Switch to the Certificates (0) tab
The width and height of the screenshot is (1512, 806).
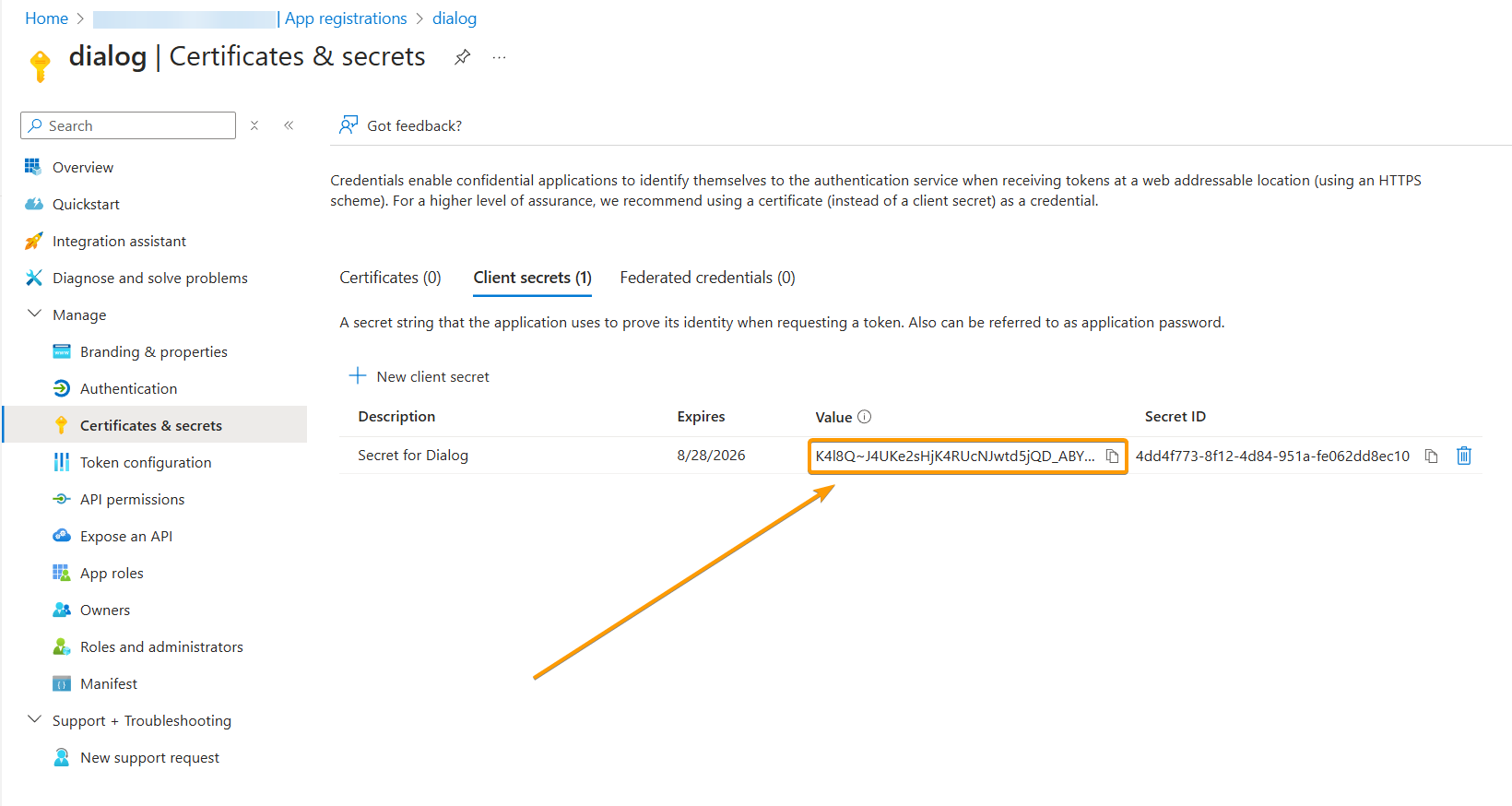pos(390,278)
